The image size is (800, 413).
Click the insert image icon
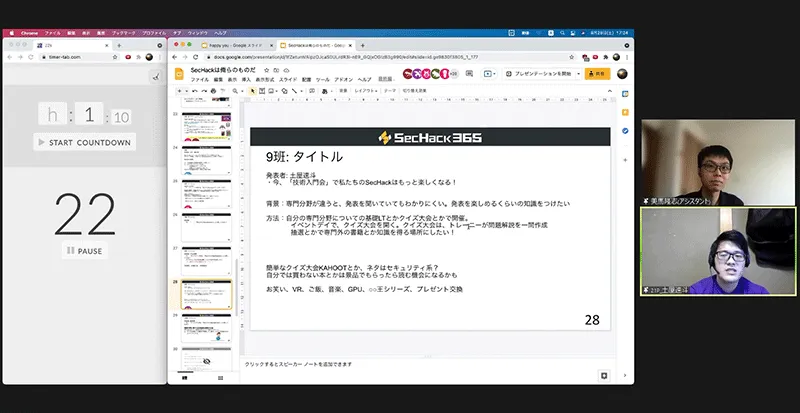click(x=271, y=91)
